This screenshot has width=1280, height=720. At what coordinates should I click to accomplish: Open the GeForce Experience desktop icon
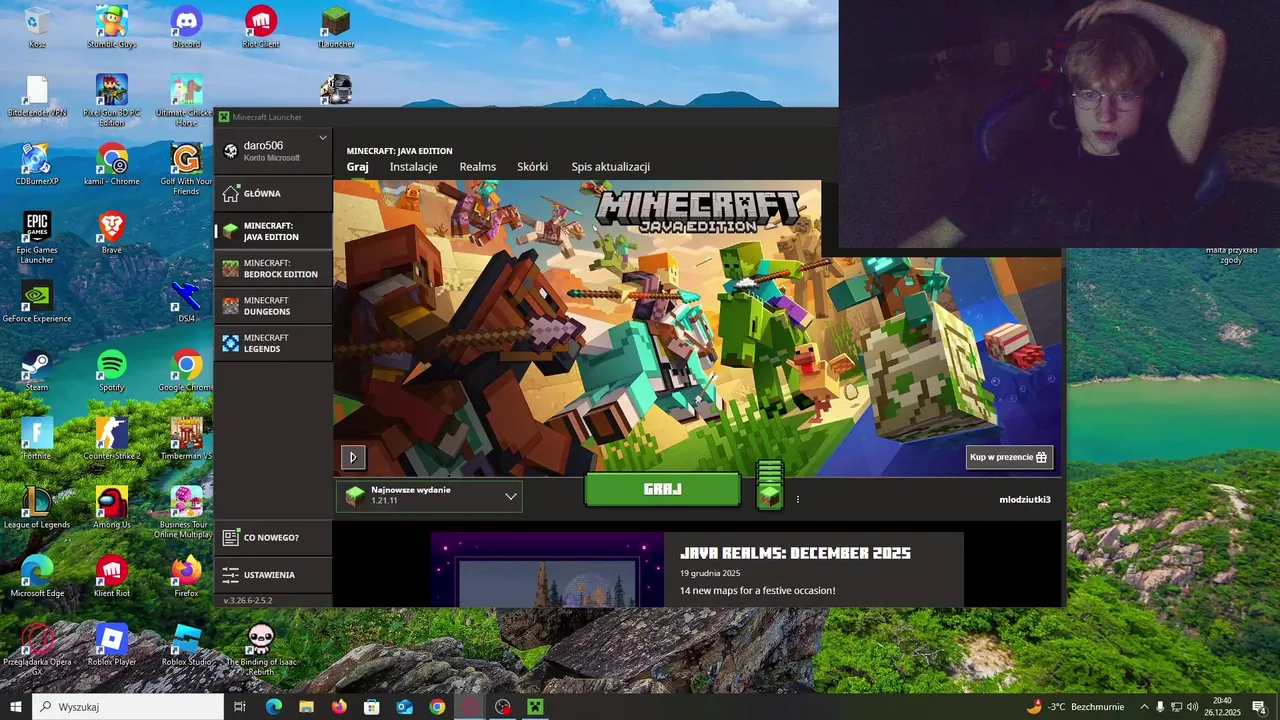(x=37, y=301)
